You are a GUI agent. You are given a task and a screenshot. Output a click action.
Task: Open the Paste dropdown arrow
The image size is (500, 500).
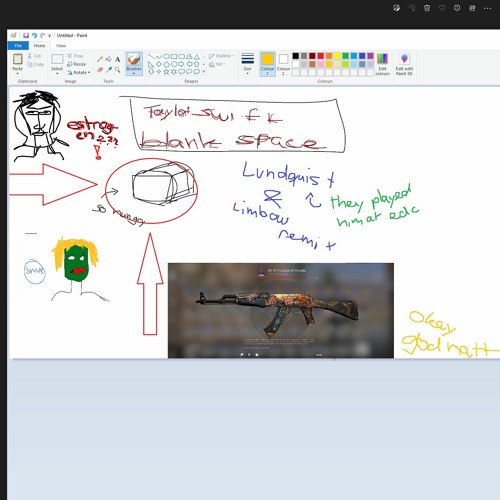(x=17, y=73)
